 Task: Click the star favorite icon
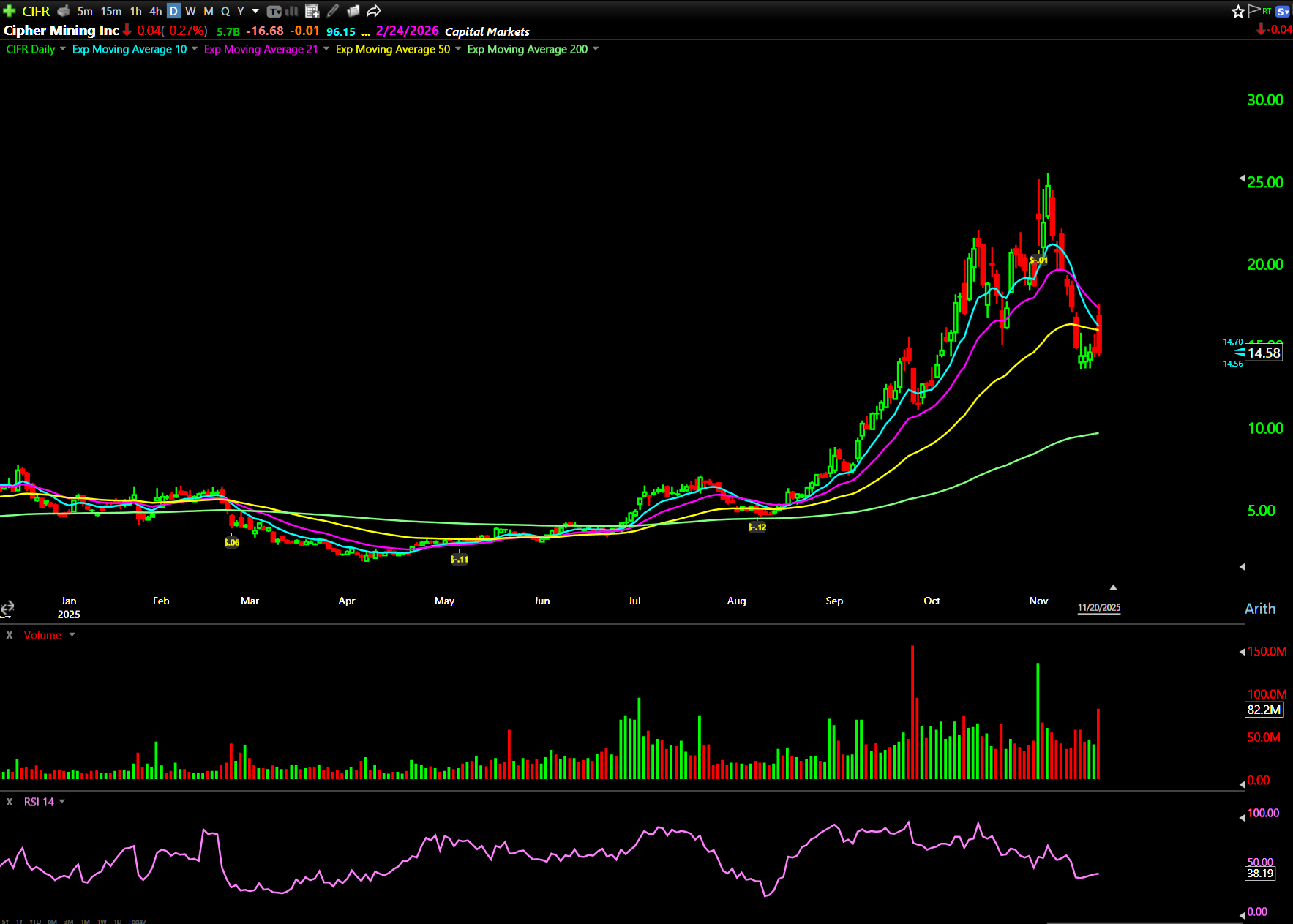1237,11
